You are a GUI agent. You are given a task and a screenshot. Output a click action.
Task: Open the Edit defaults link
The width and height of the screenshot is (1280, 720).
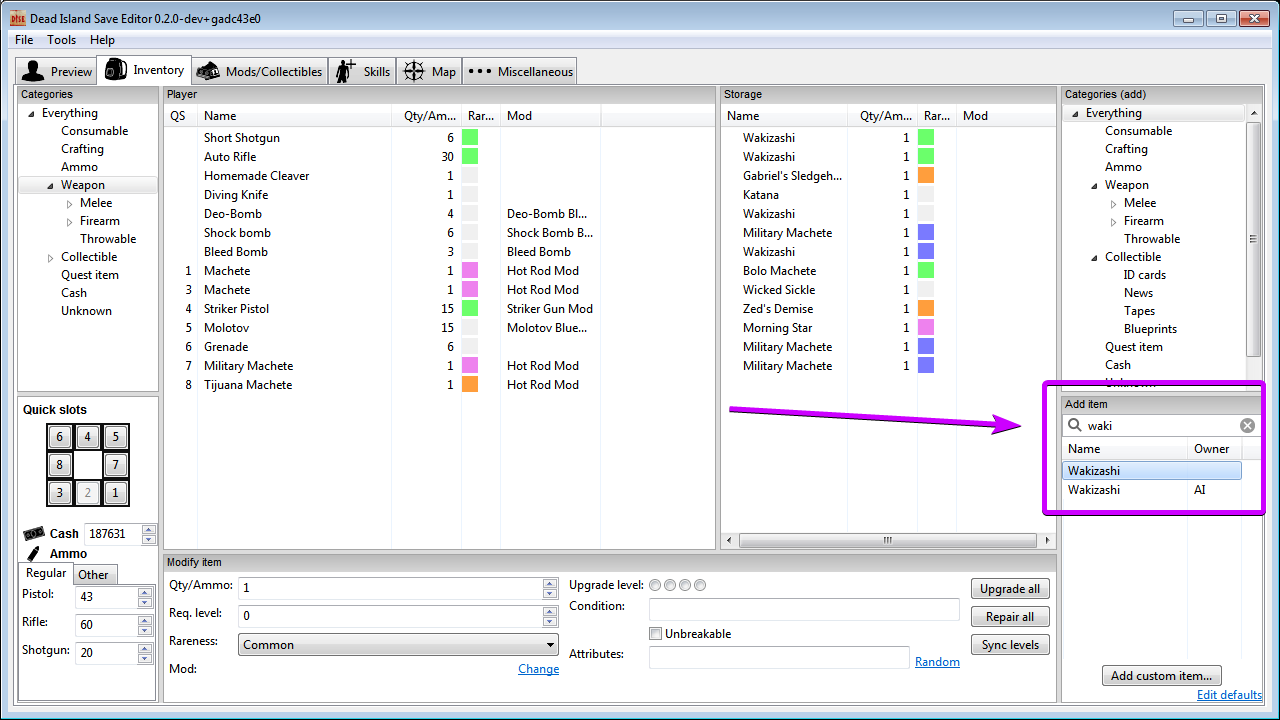coord(1229,696)
